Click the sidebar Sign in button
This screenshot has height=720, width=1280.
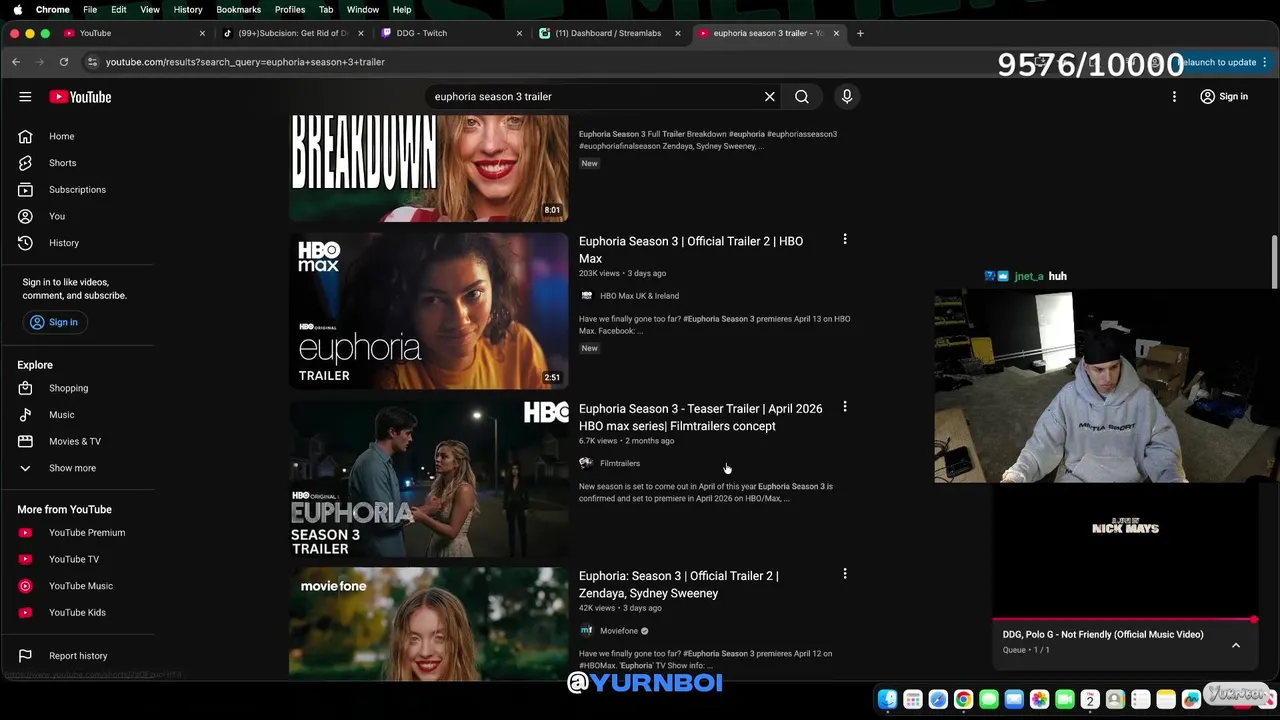[53, 322]
